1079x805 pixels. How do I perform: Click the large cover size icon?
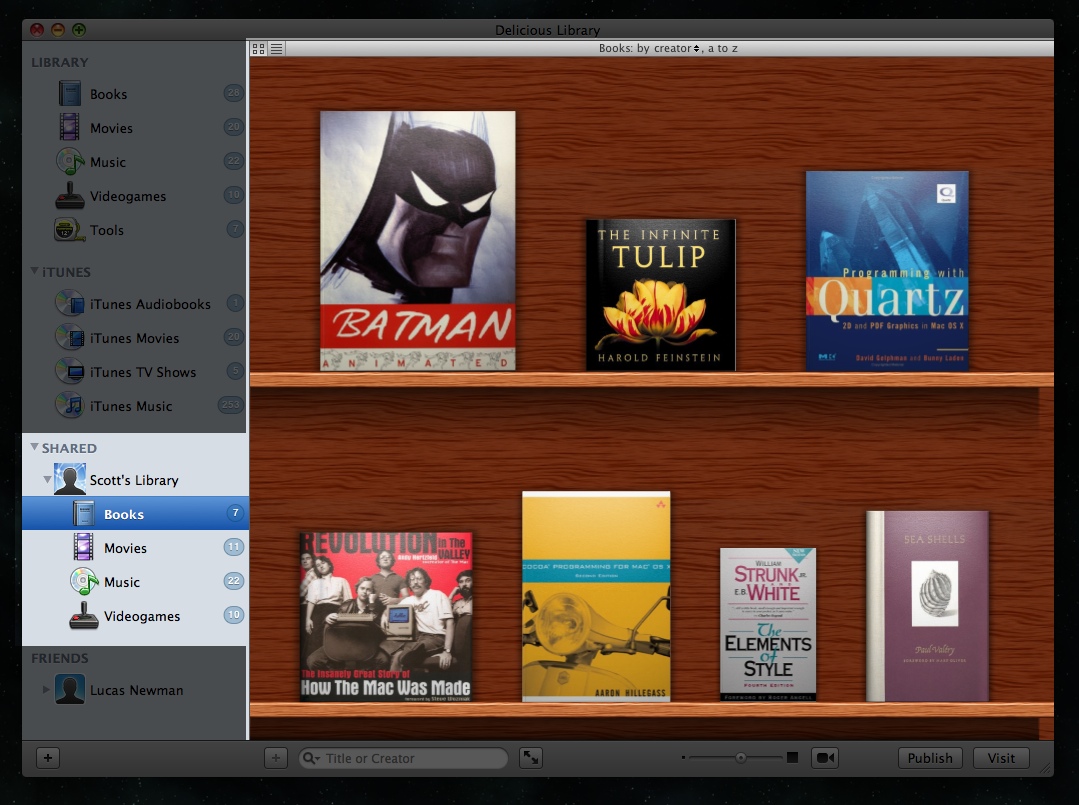tap(793, 758)
